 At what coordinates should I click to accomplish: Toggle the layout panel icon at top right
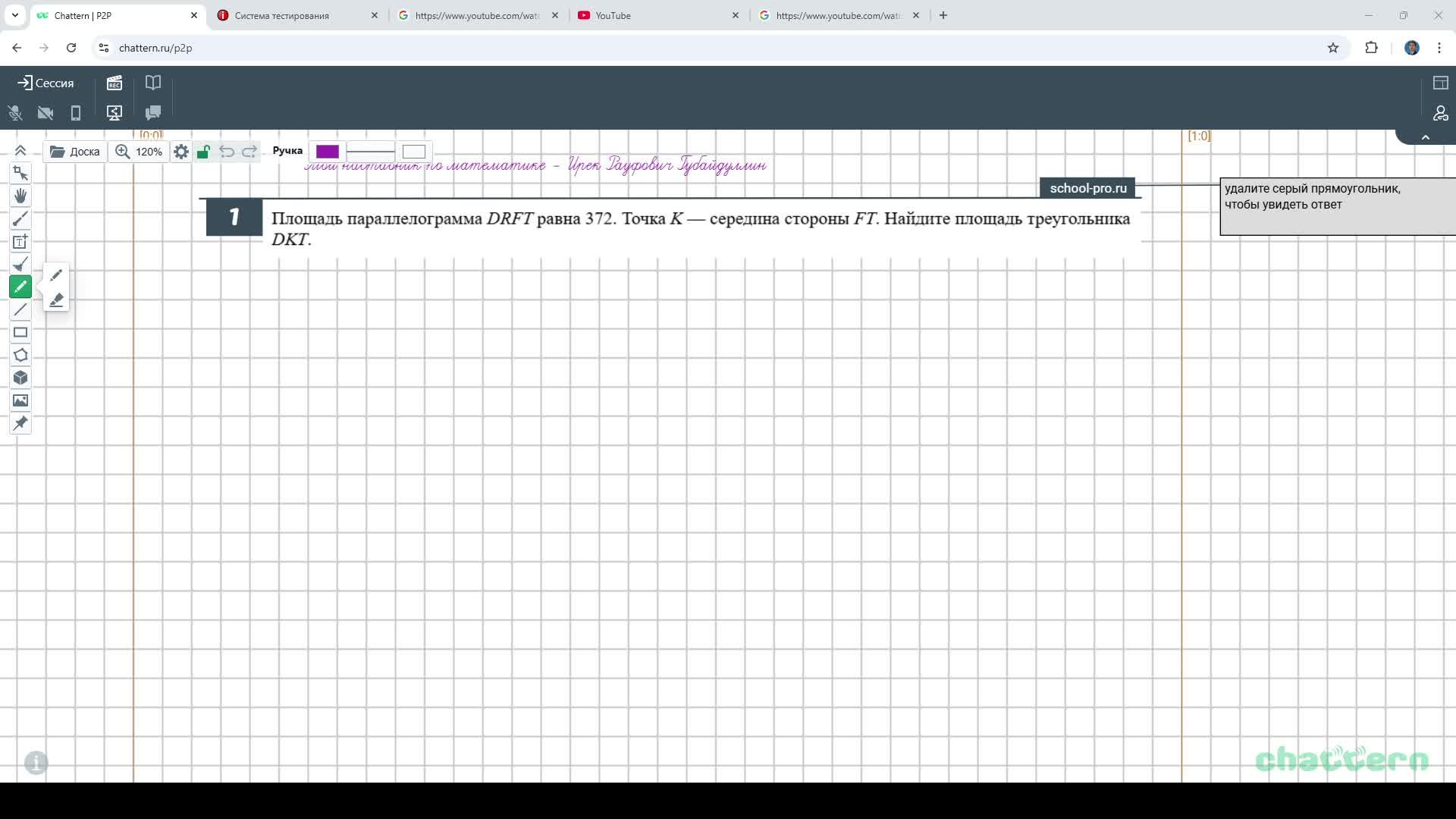(x=1441, y=83)
